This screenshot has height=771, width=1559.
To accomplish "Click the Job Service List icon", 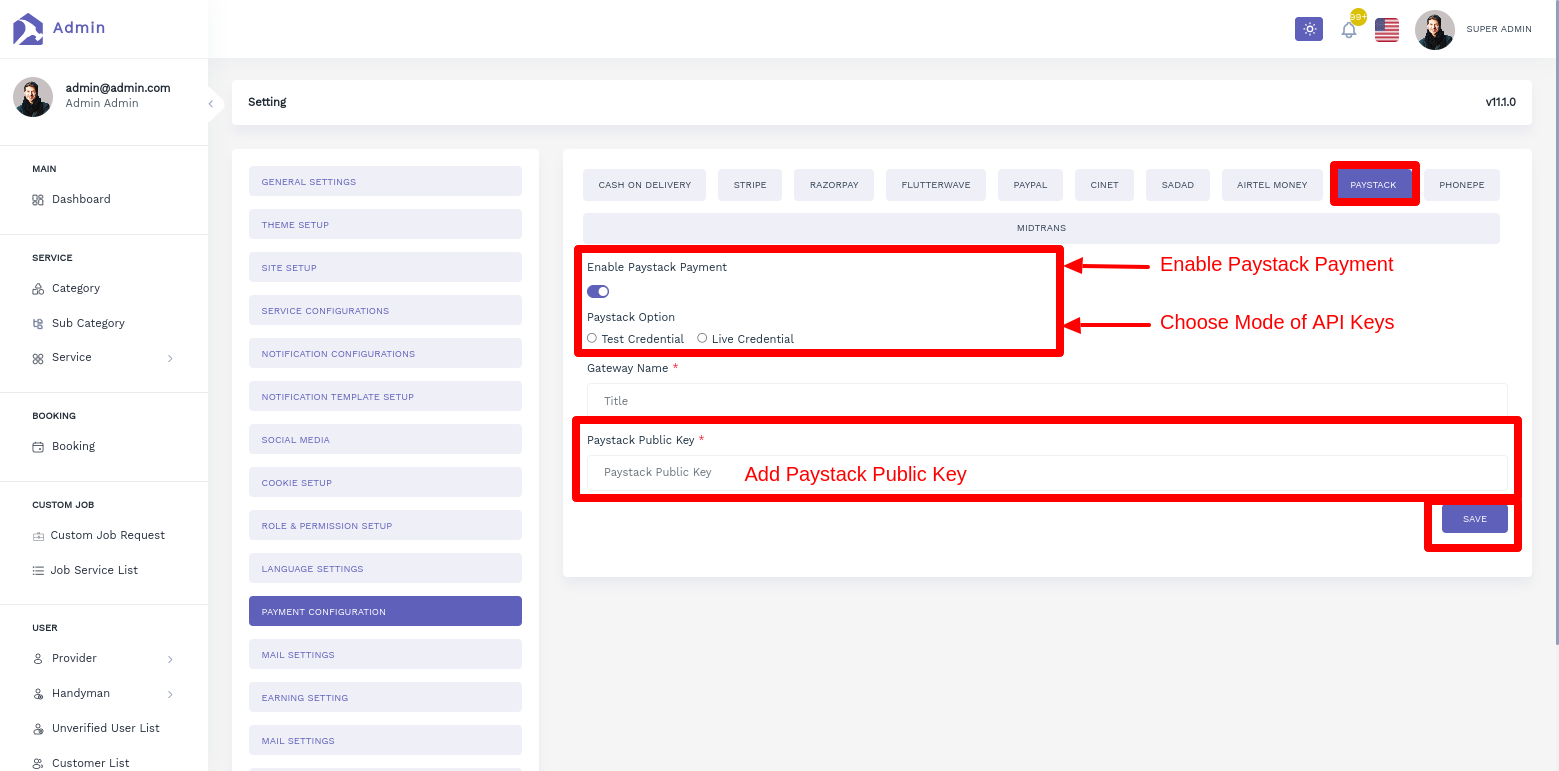I will [38, 571].
